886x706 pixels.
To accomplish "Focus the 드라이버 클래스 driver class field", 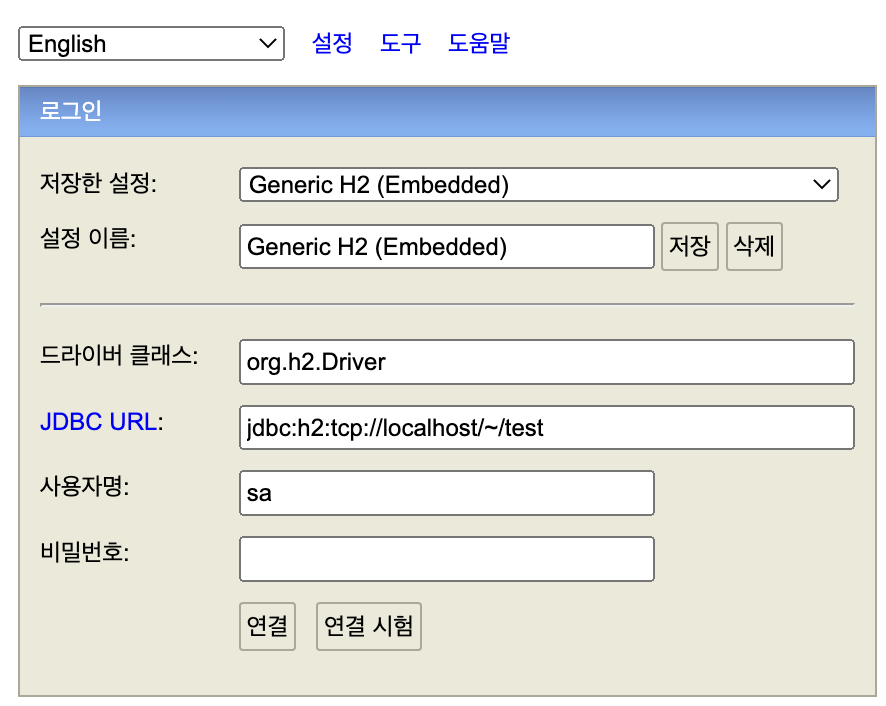I will click(x=546, y=362).
